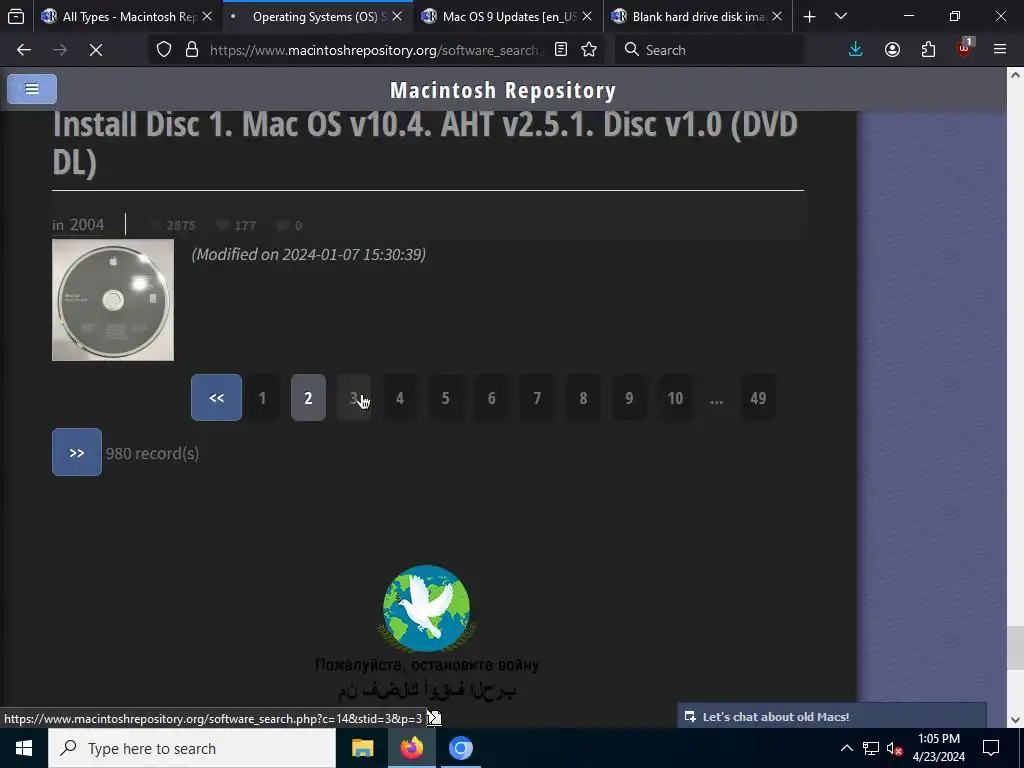Viewport: 1024px width, 768px height.
Task: Go to results page 7
Action: (537, 398)
